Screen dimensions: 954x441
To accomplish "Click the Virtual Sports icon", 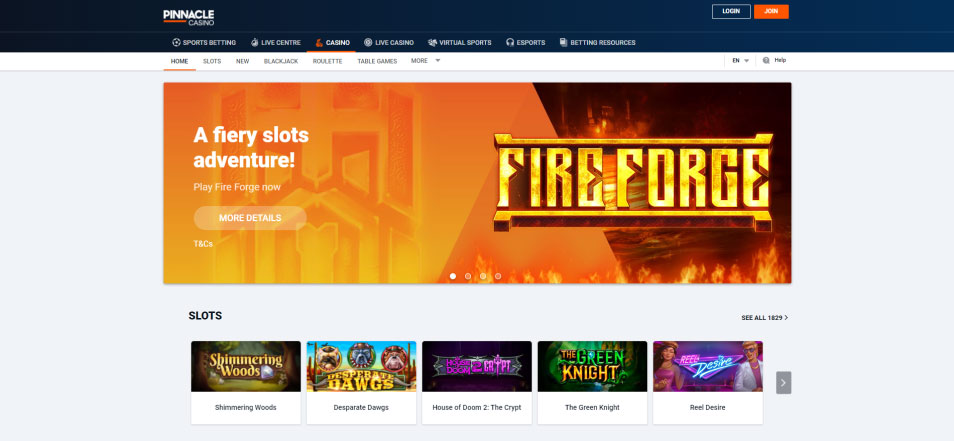I will [x=433, y=43].
